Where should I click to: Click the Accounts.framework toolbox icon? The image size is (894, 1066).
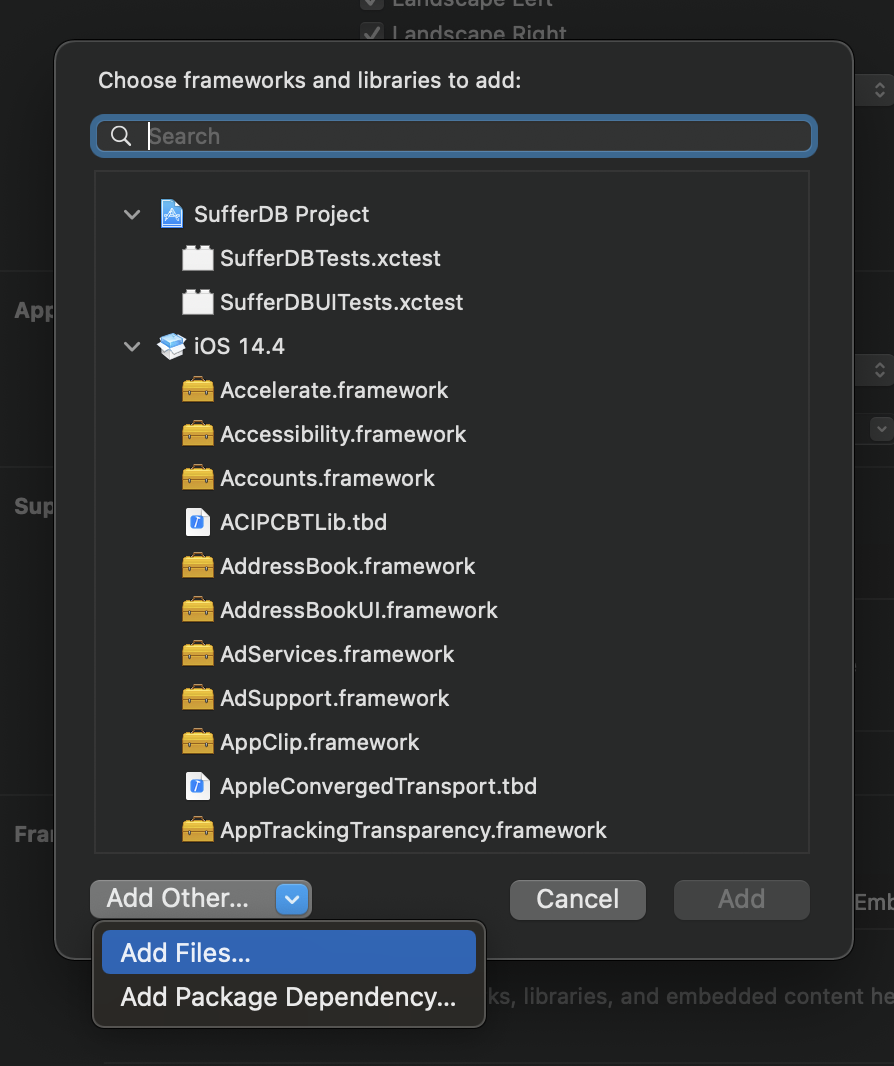coord(198,478)
